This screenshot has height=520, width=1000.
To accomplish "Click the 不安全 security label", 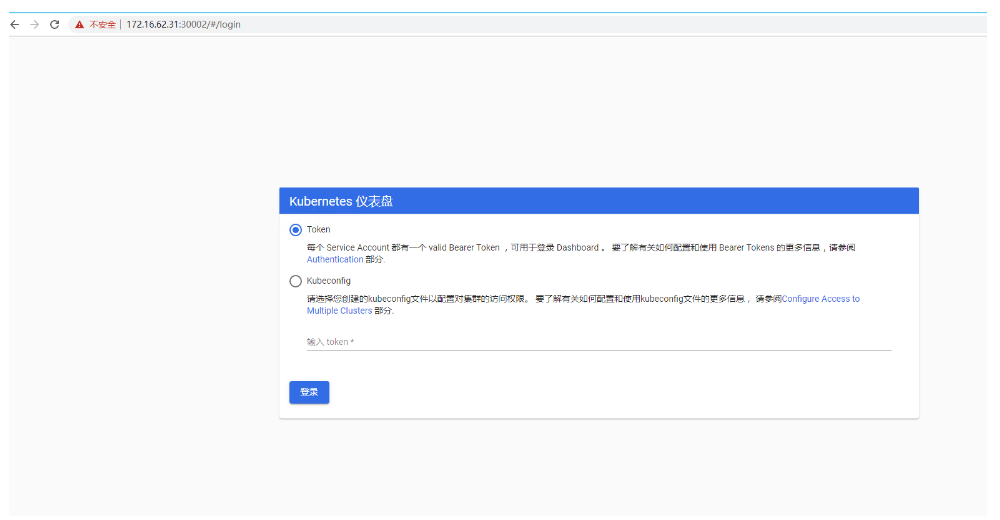I will tap(102, 25).
